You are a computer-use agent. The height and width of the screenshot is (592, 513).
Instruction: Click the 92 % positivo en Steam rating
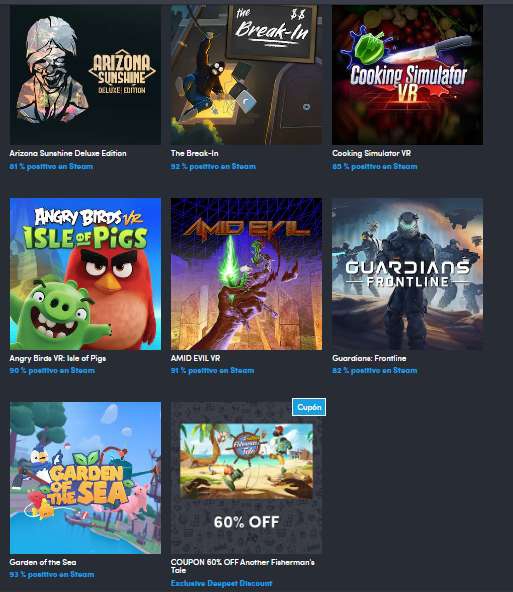[213, 166]
